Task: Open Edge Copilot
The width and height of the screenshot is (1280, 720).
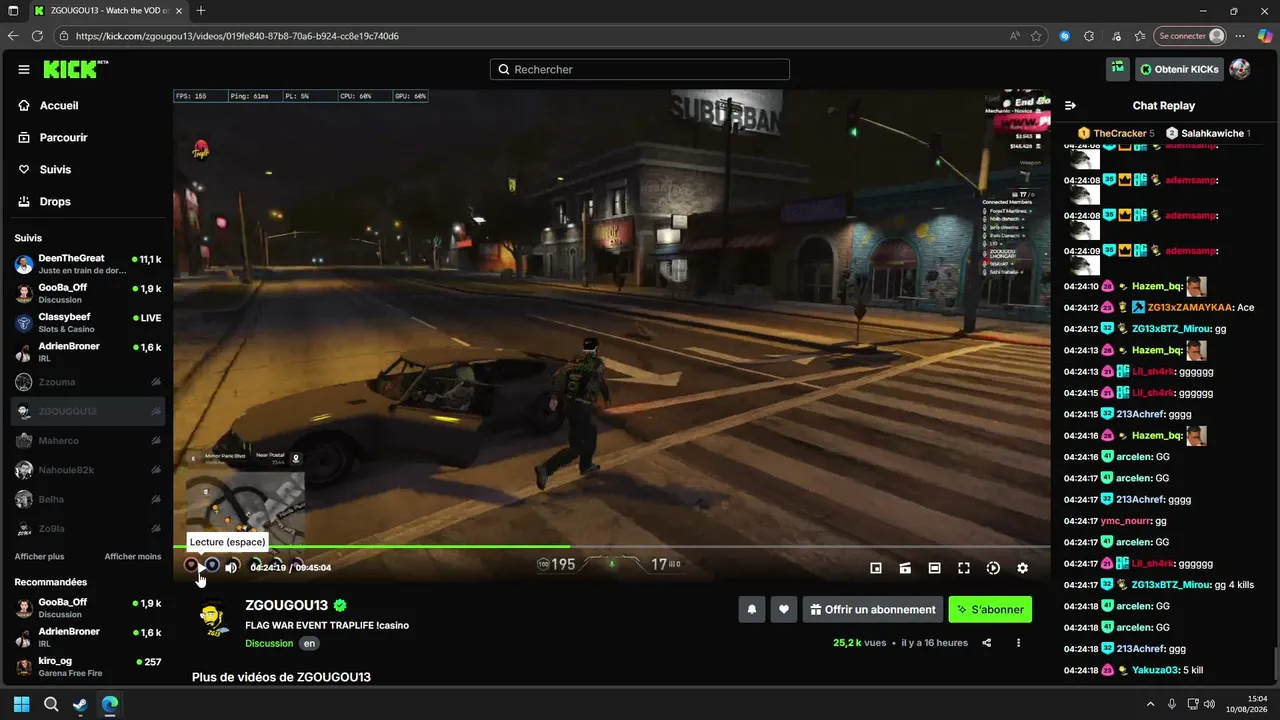Action: pyautogui.click(x=1264, y=36)
